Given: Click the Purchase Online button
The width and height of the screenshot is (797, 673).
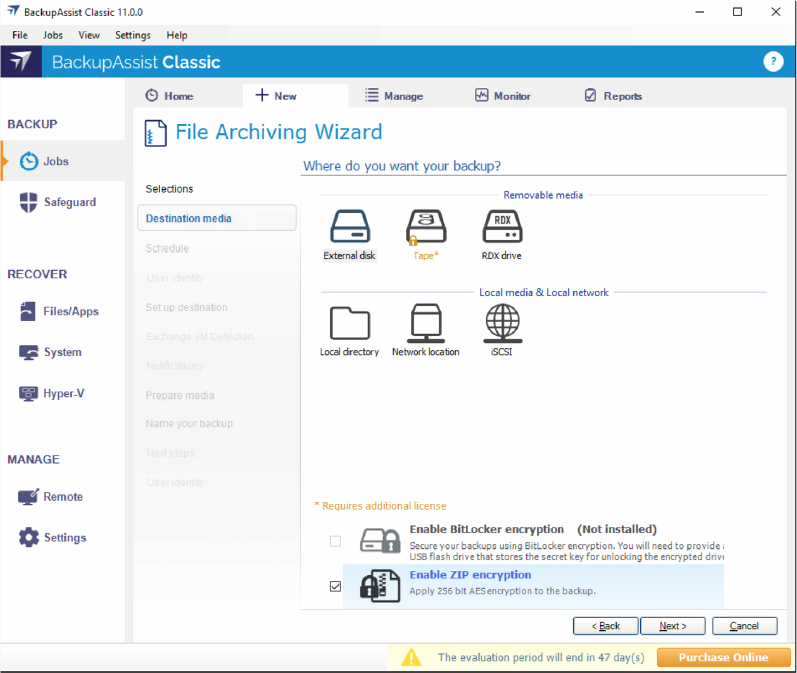Looking at the screenshot, I should click(x=723, y=657).
